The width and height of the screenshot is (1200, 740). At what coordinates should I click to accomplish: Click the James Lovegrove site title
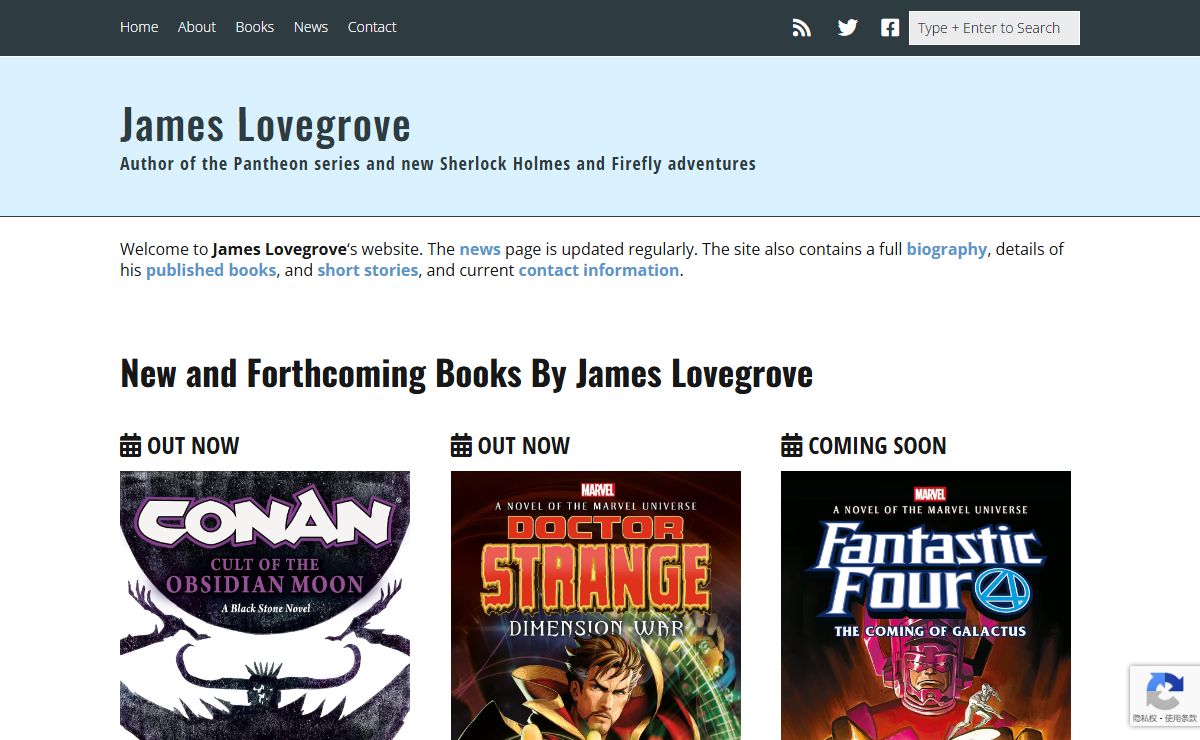coord(265,124)
